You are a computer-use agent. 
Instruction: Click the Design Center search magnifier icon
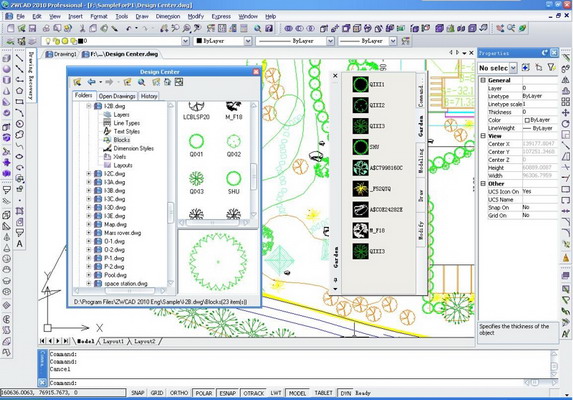[141, 83]
